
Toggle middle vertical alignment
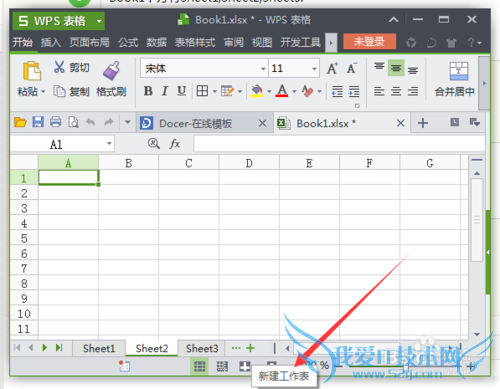pos(396,68)
